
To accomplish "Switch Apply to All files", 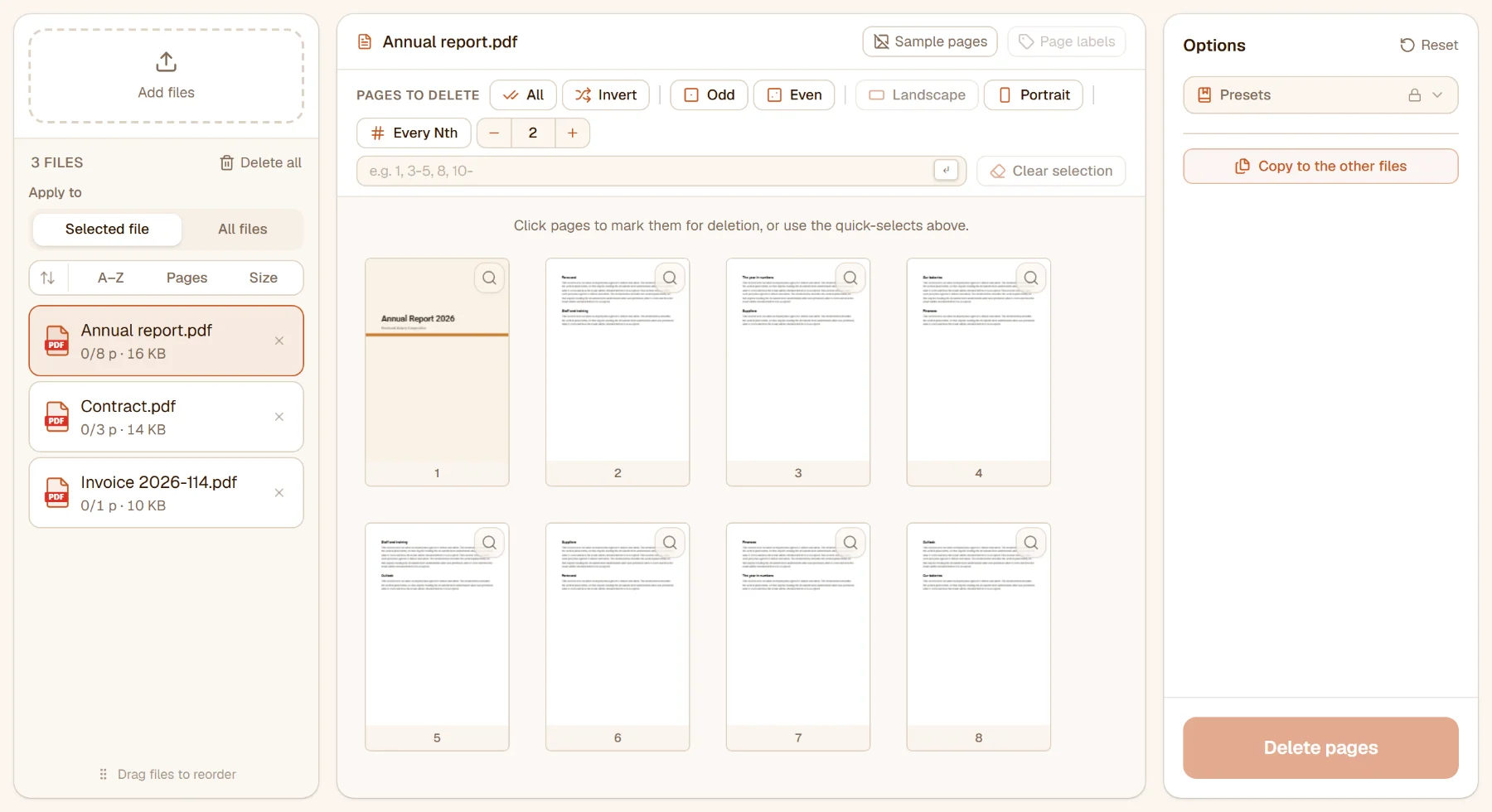I will (243, 230).
